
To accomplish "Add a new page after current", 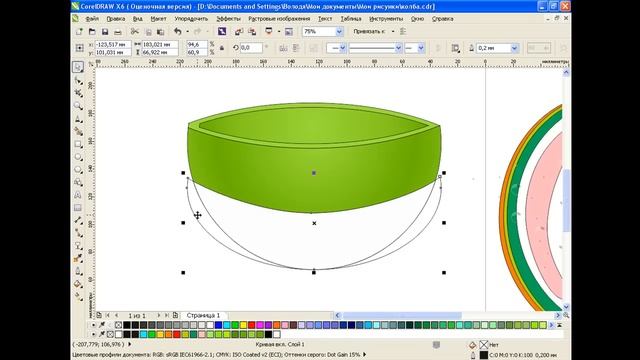I will coord(176,315).
